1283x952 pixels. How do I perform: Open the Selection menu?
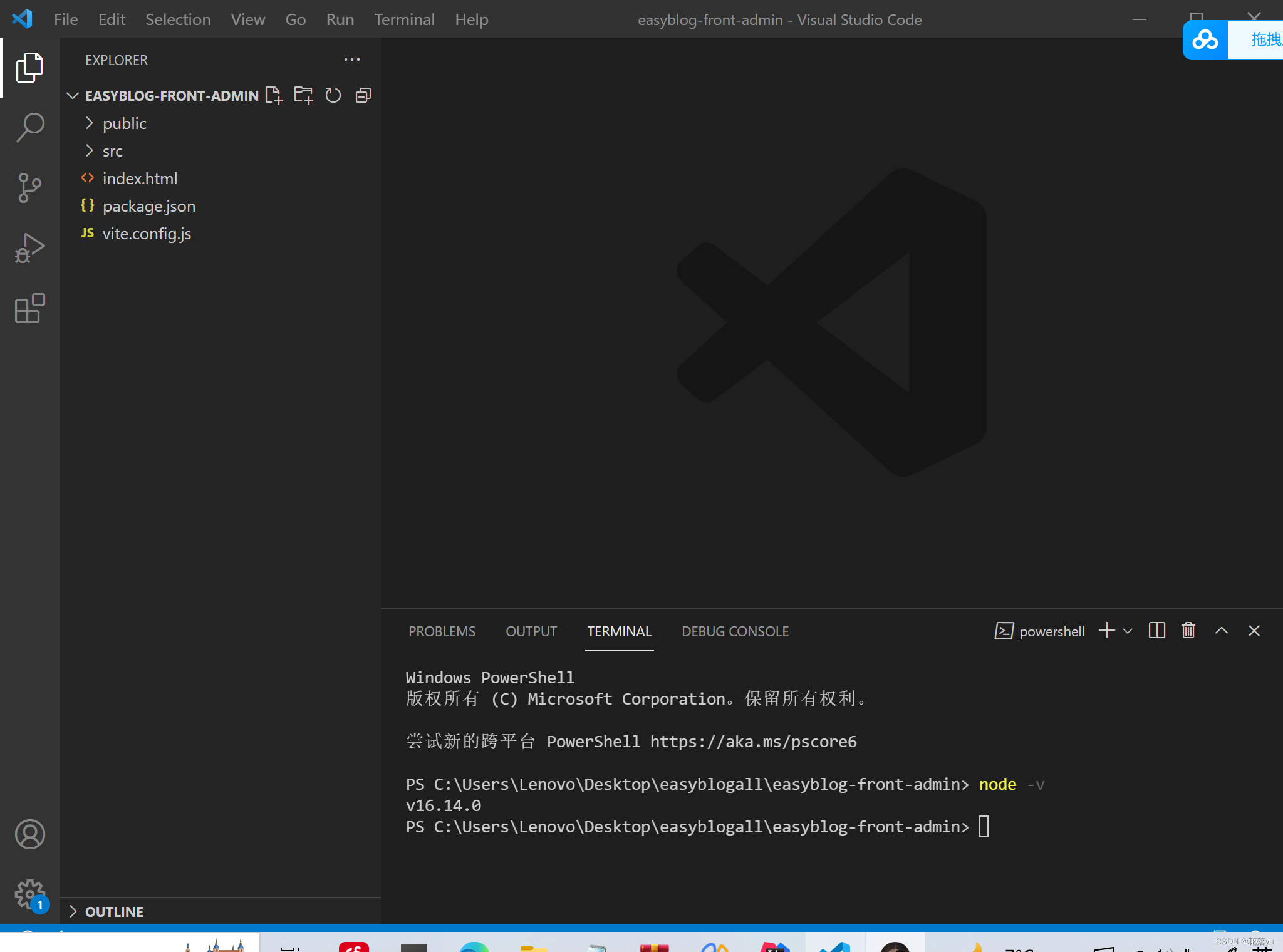(x=178, y=19)
